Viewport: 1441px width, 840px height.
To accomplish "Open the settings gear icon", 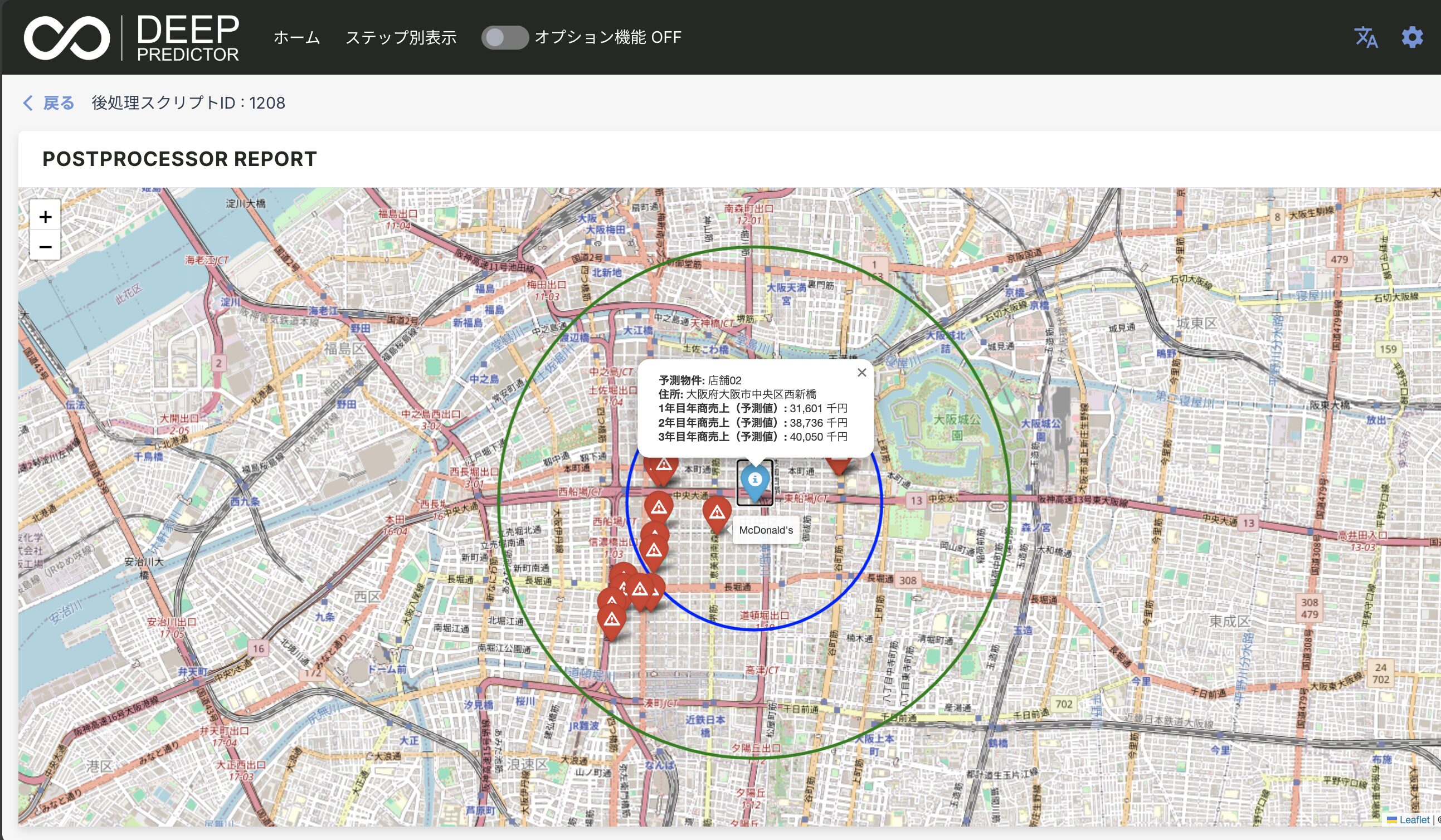I will [1412, 38].
